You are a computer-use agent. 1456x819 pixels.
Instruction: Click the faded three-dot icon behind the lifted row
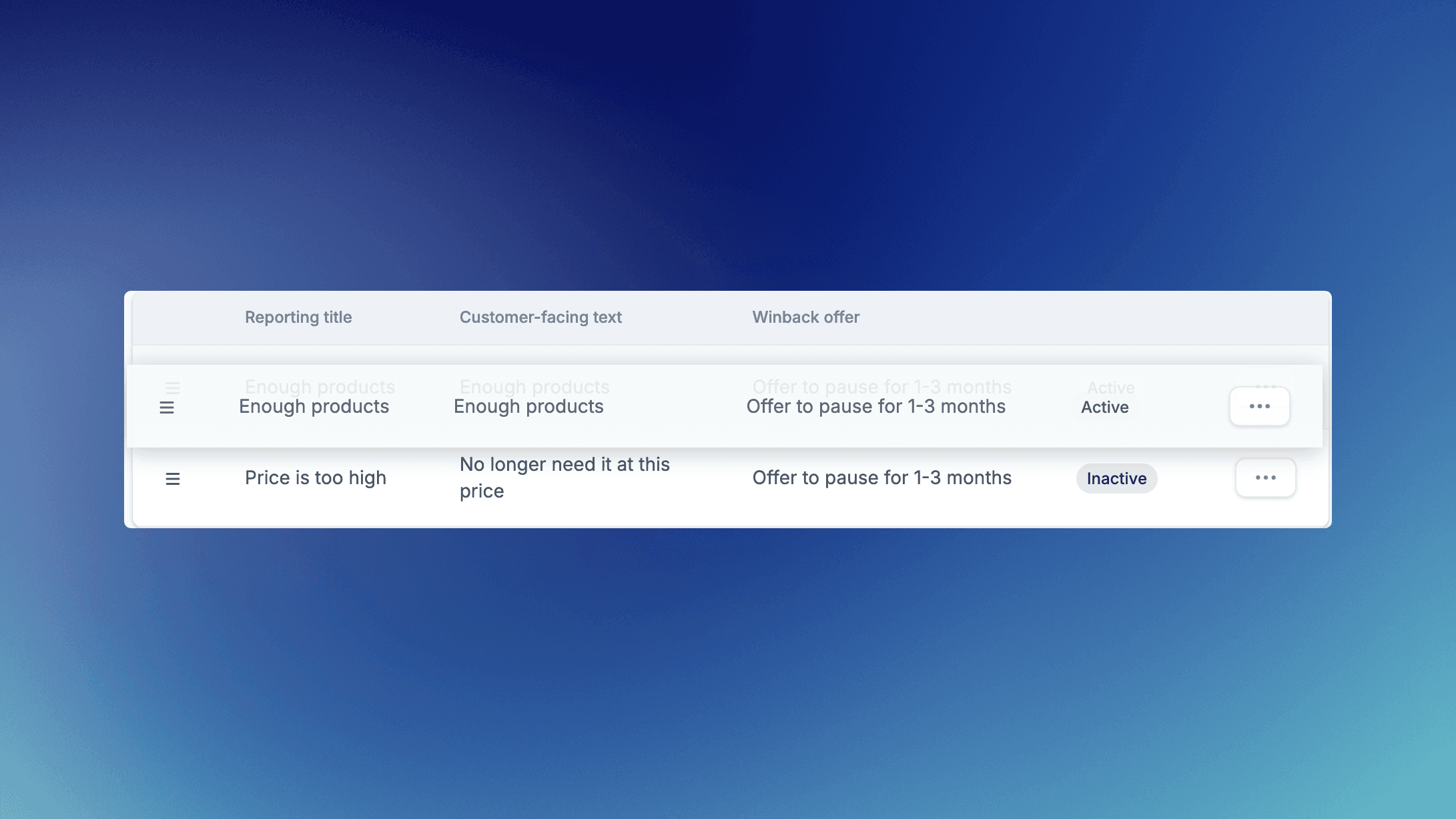(x=1265, y=385)
